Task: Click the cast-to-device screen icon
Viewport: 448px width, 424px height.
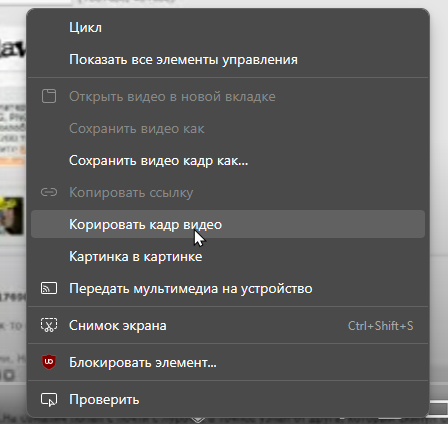Action: point(49,288)
